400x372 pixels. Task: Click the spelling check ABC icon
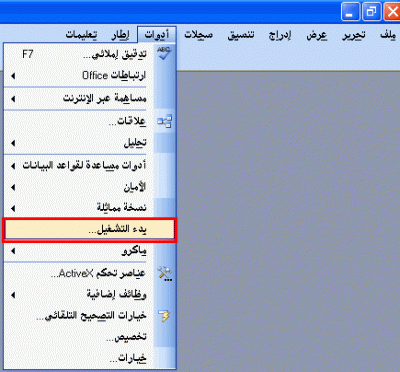(x=164, y=53)
